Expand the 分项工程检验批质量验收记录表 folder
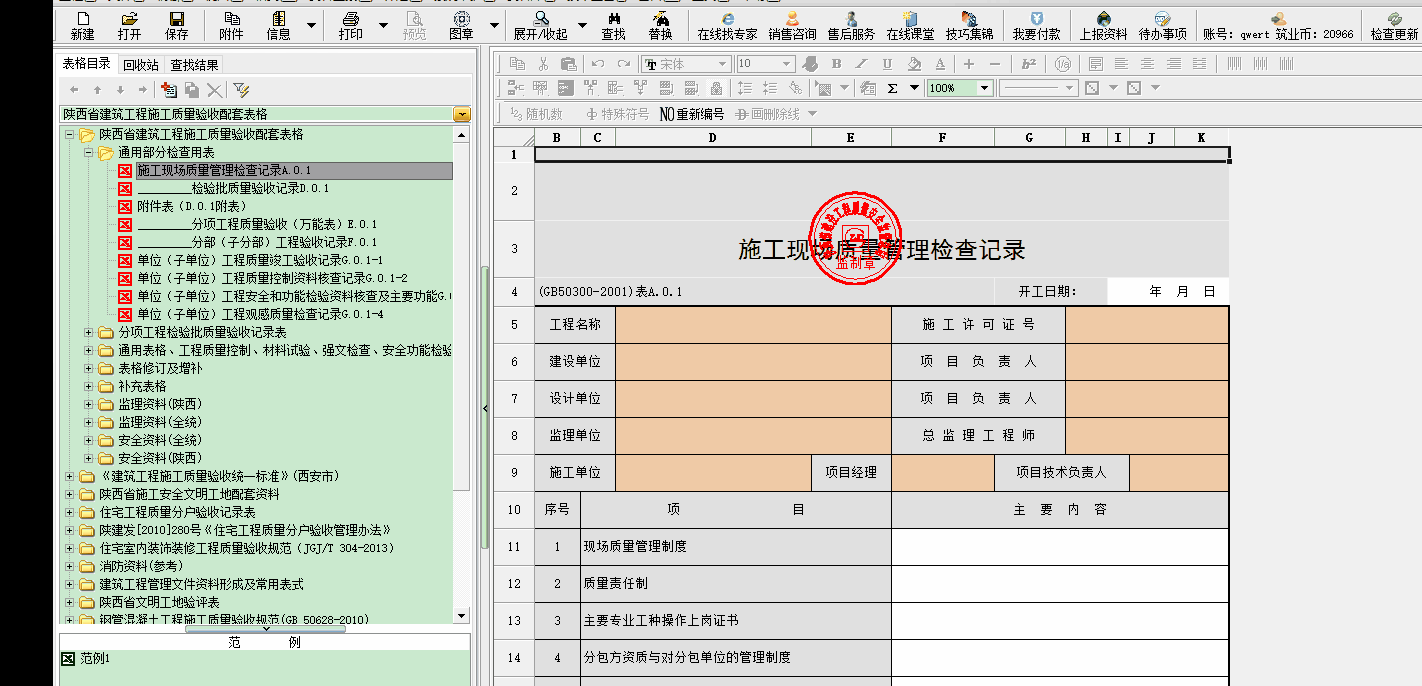1422x686 pixels. click(x=89, y=332)
